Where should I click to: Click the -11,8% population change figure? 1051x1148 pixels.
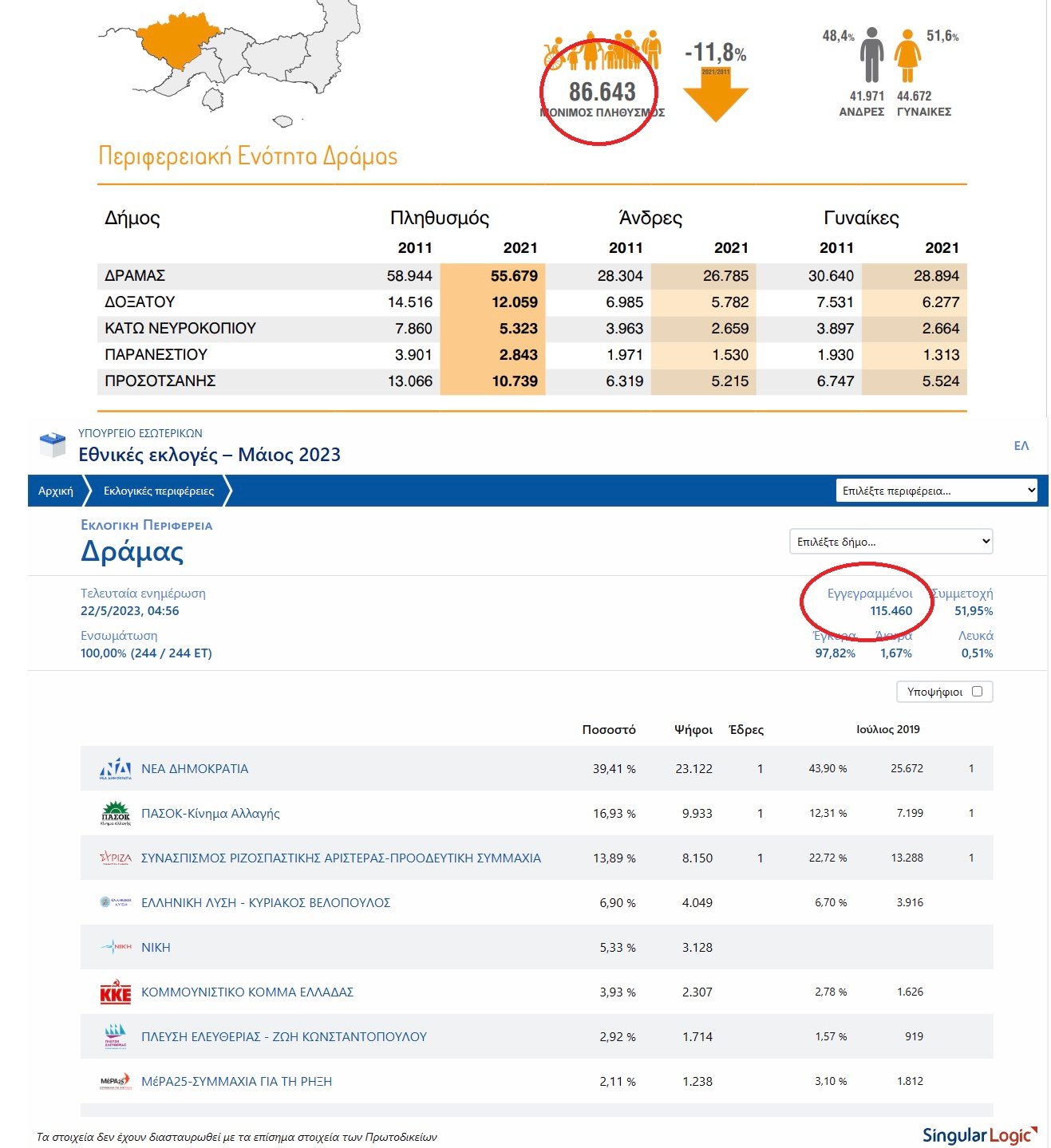(x=716, y=53)
